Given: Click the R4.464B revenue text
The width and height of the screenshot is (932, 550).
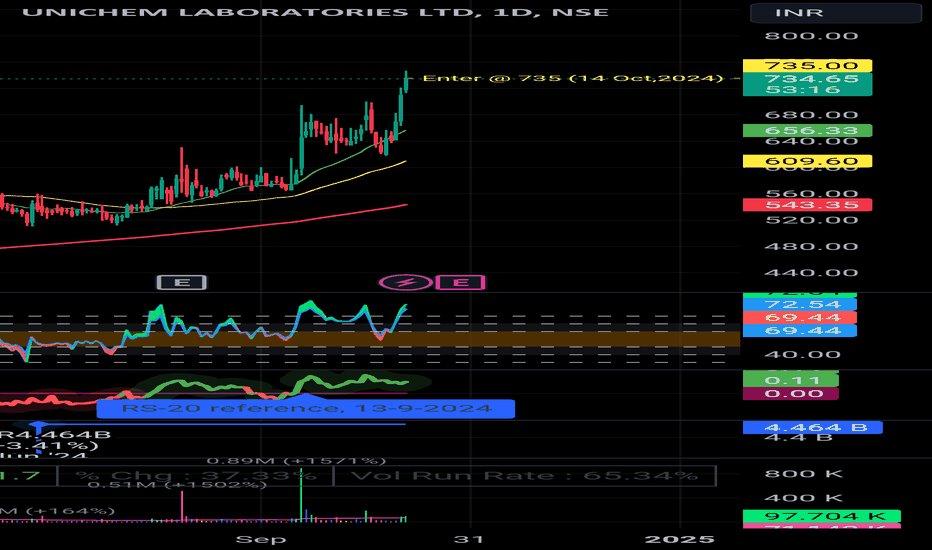Looking at the screenshot, I should tap(55, 434).
